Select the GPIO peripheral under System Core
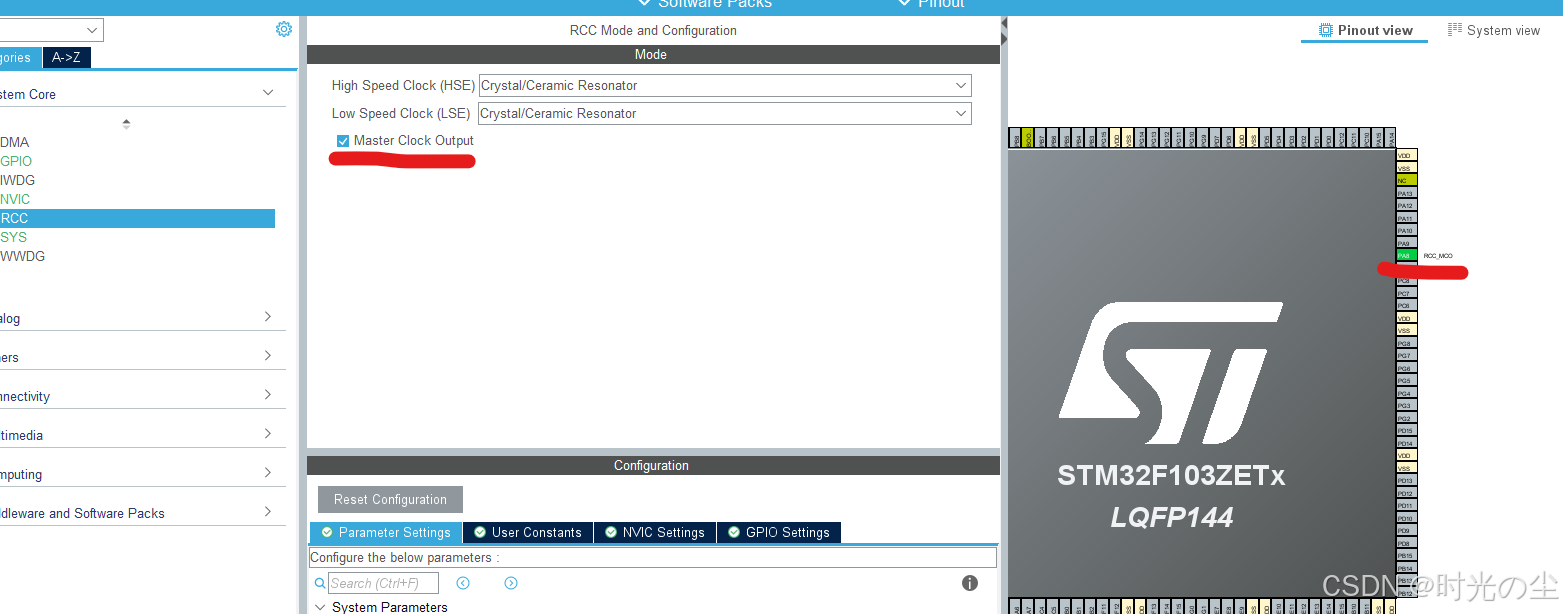1563x614 pixels. 16,161
